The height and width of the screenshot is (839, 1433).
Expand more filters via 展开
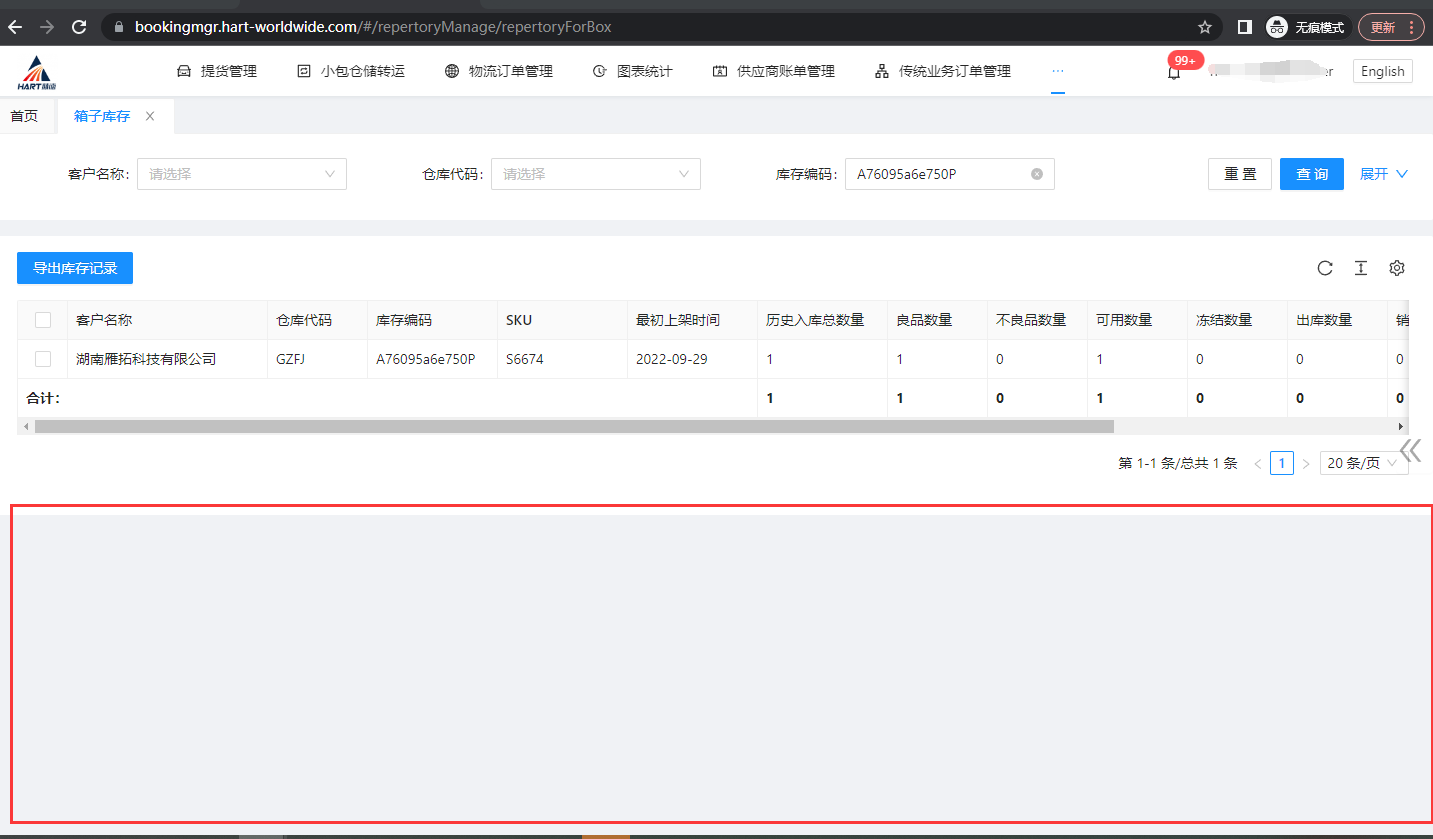(x=1383, y=174)
